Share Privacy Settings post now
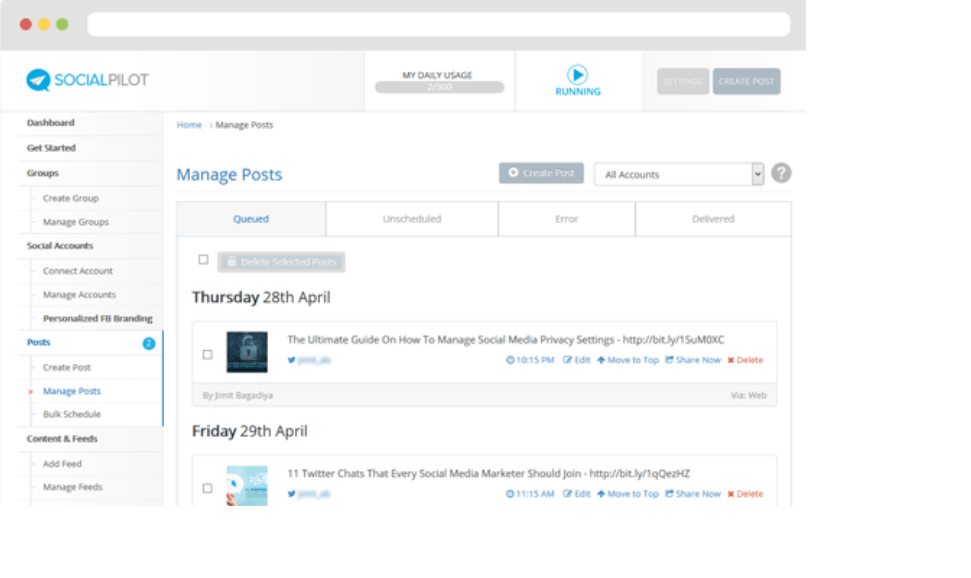The image size is (971, 578). [693, 360]
